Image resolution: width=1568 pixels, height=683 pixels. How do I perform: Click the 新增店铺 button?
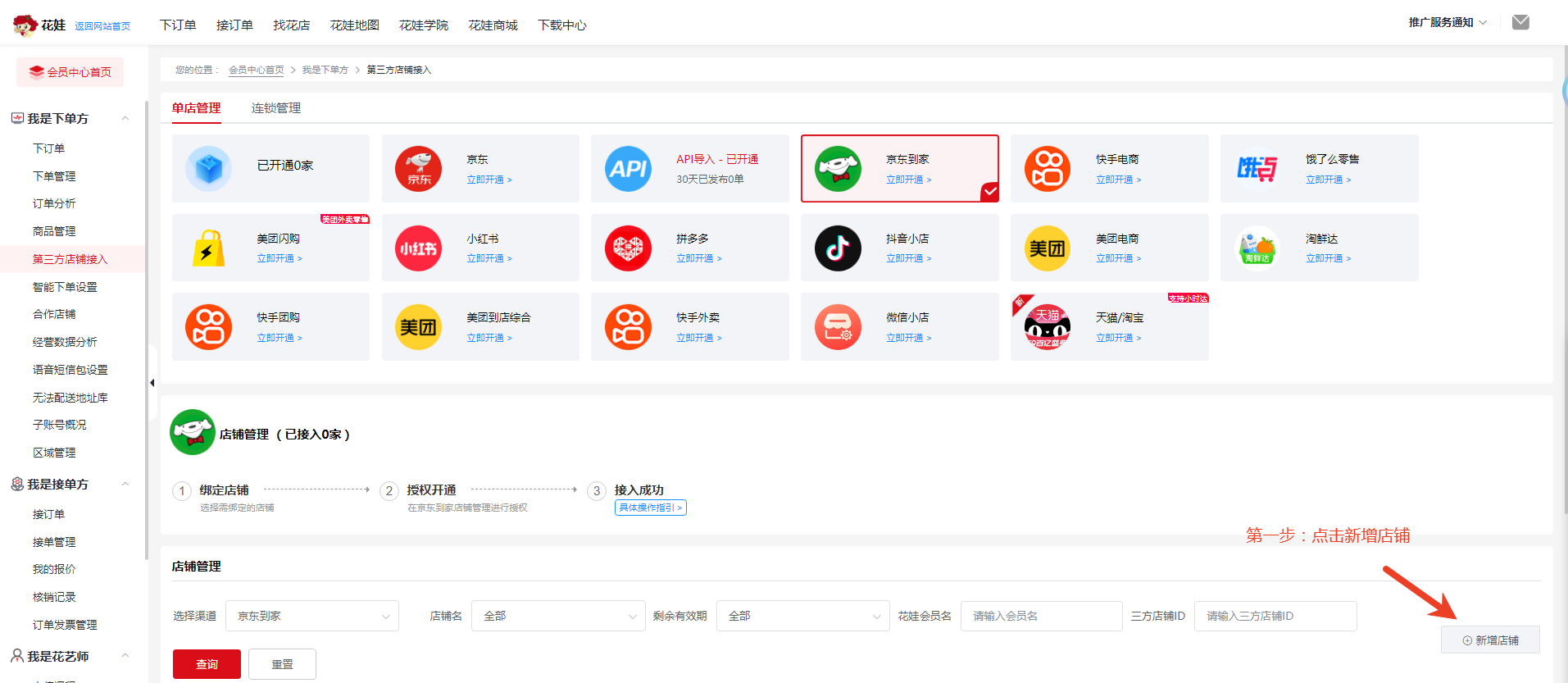click(x=1490, y=640)
